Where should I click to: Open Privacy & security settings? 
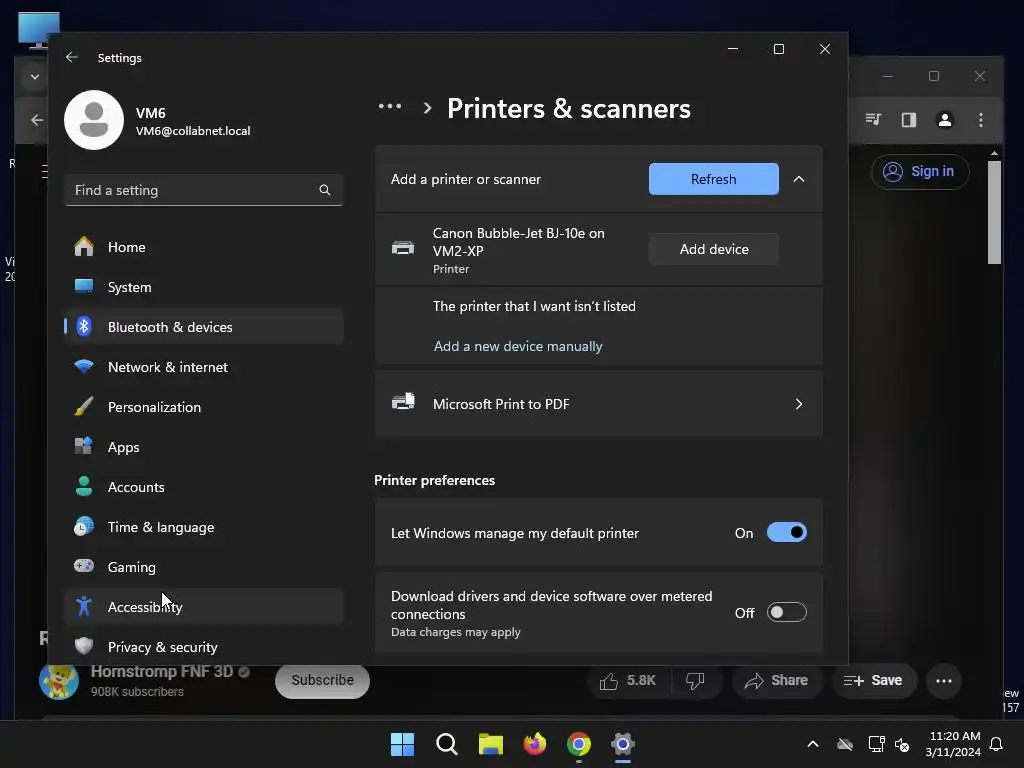click(x=204, y=647)
